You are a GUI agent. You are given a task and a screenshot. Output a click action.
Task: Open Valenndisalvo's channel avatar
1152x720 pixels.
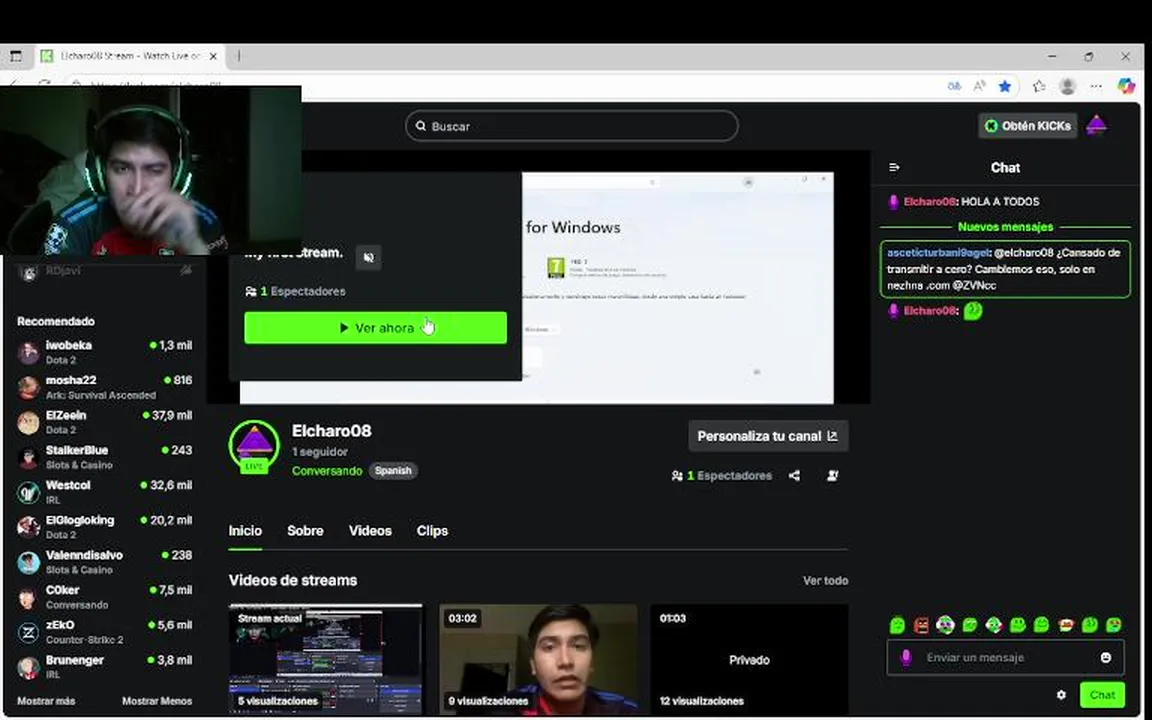click(29, 562)
